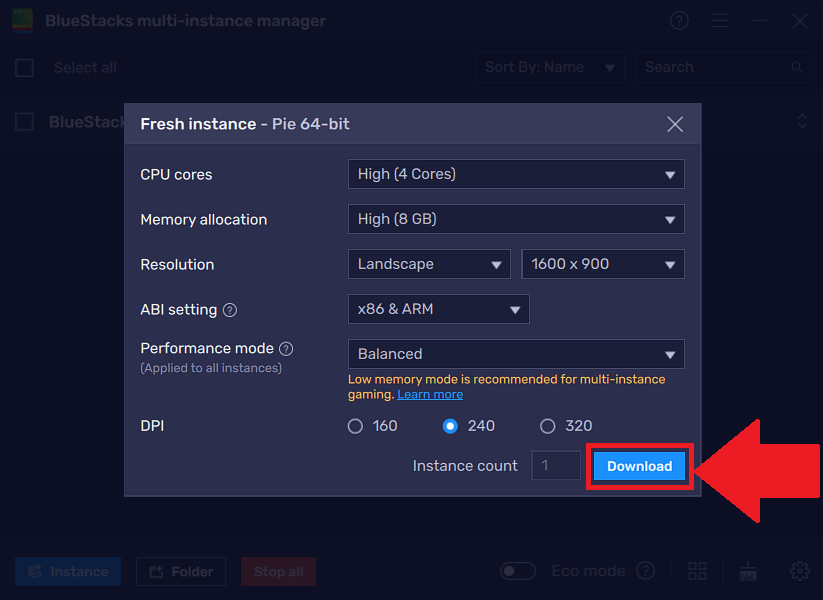This screenshot has width=823, height=600.
Task: Open the Memory allocation dropdown
Action: (516, 219)
